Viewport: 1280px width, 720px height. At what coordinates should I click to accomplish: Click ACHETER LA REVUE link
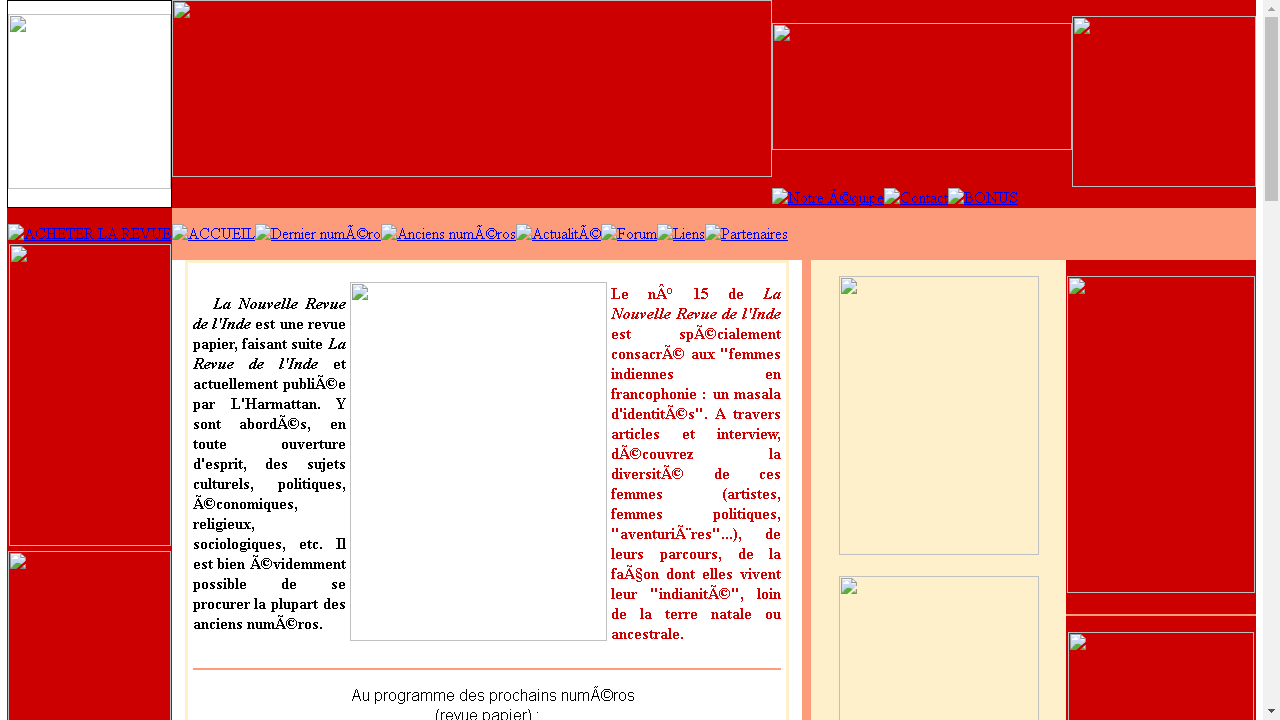point(89,234)
